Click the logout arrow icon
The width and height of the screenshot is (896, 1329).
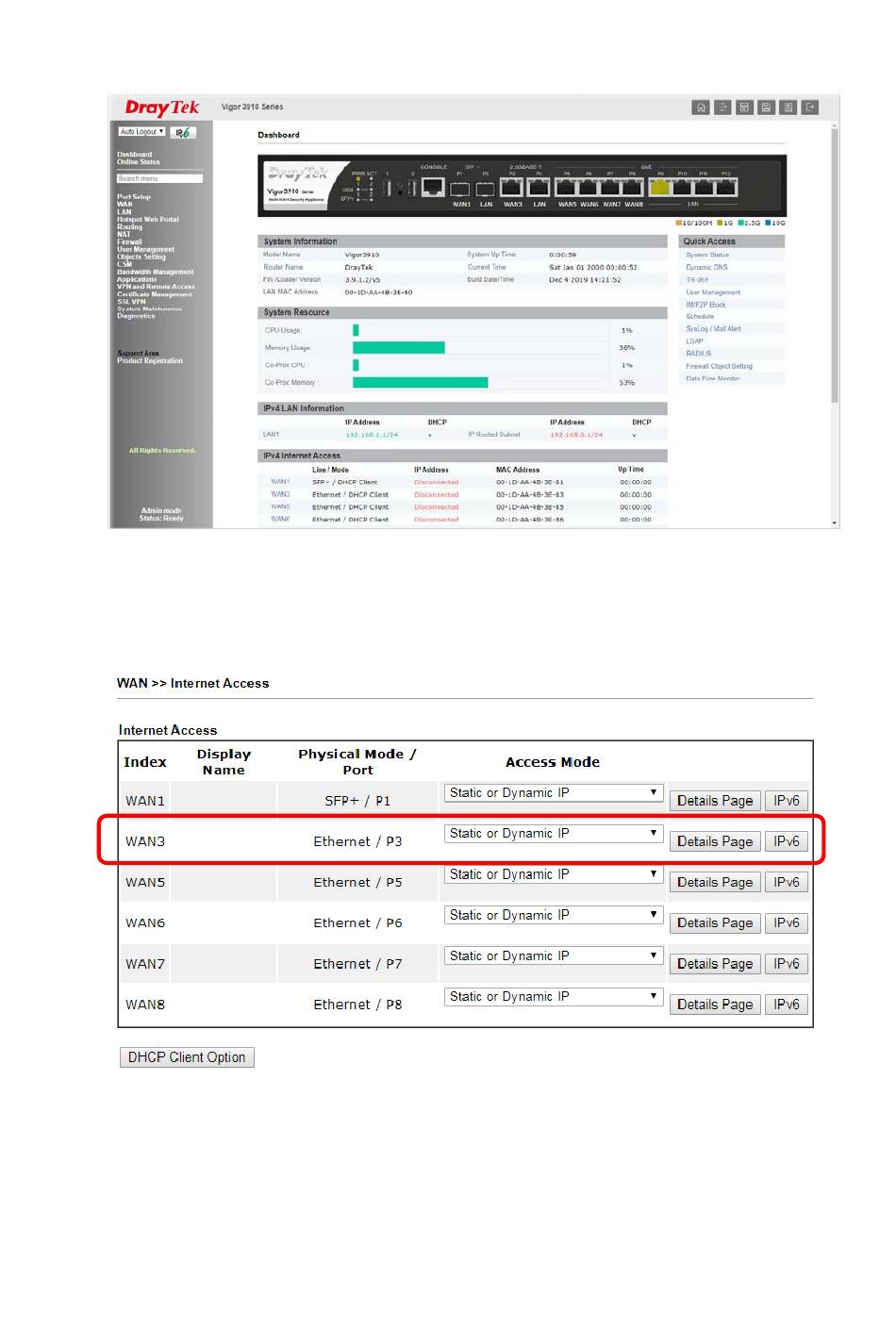[x=810, y=108]
